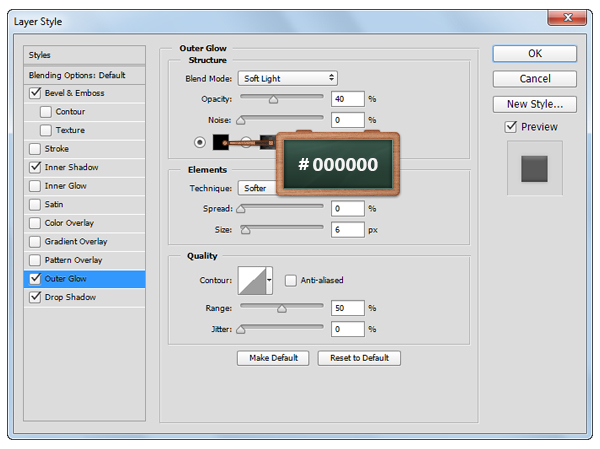600x449 pixels.
Task: Open the Blend Mode dropdown
Action: coord(287,78)
